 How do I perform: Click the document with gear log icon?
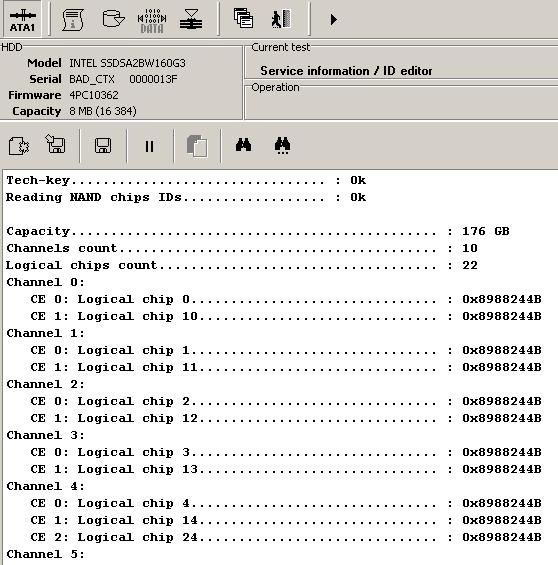19,146
